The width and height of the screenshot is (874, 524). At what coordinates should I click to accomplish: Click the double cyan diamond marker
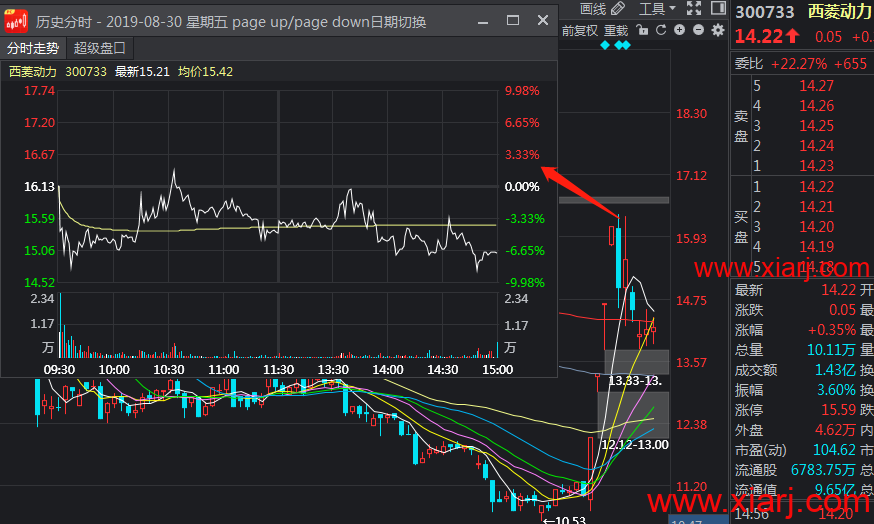click(623, 45)
